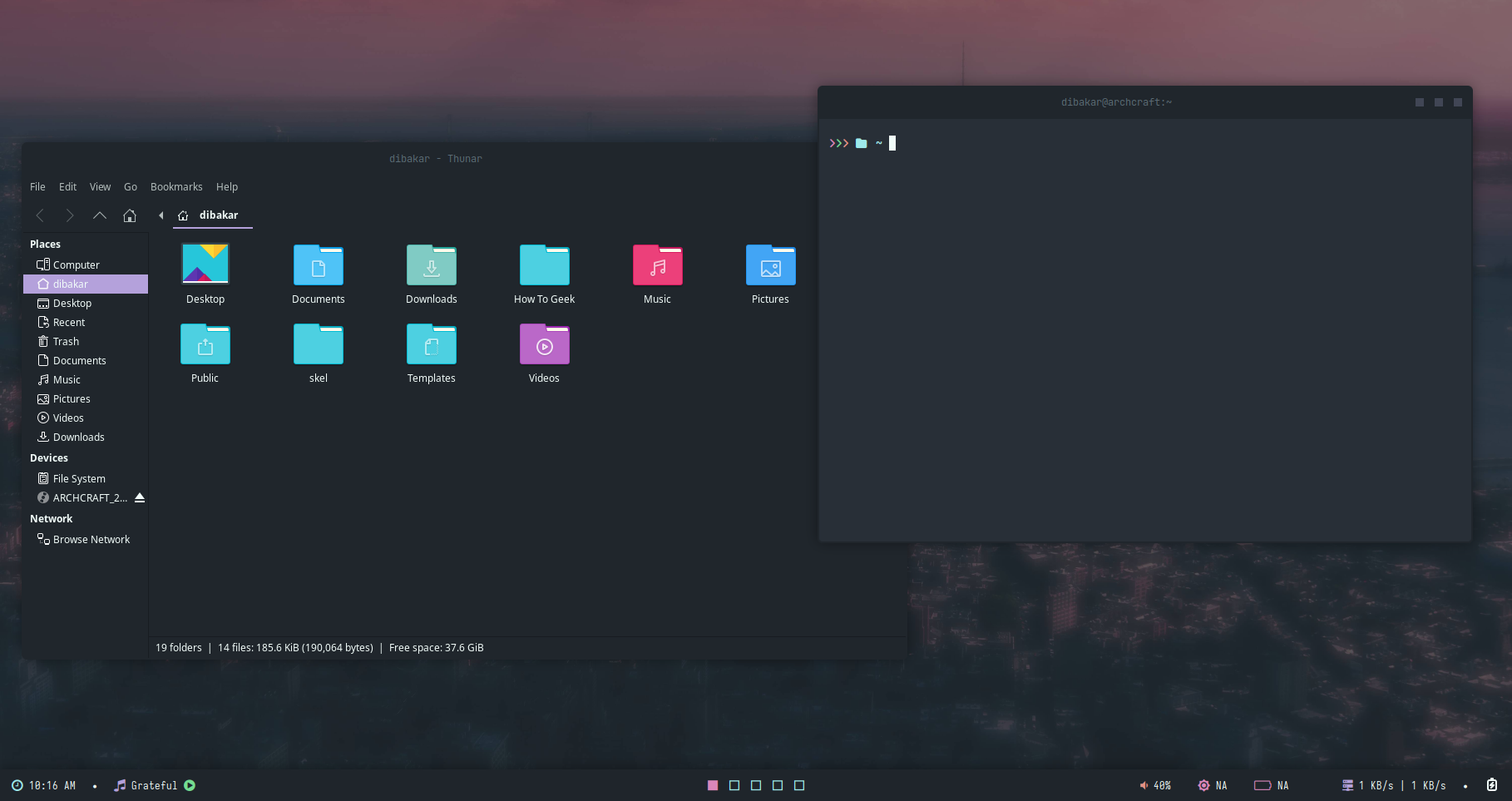Select dibakar in the Places sidebar
1512x801 pixels.
[86, 284]
